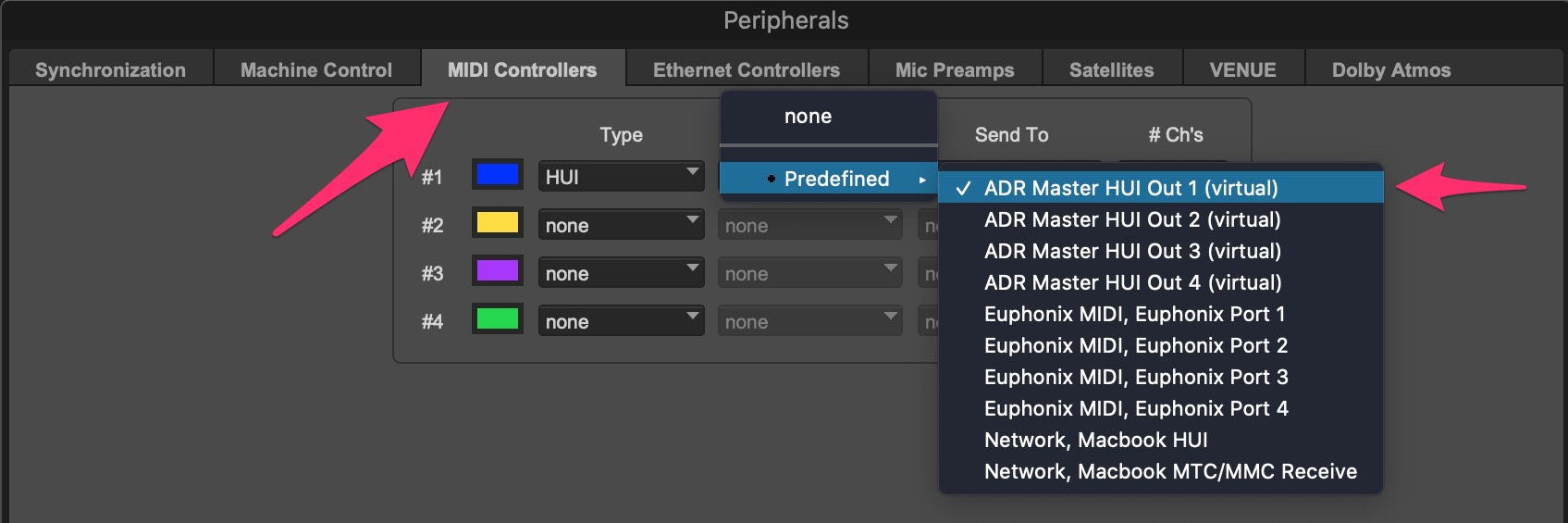Open the disabled Receive From dropdown in row #2
The width and height of the screenshot is (1568, 523).
[x=809, y=225]
